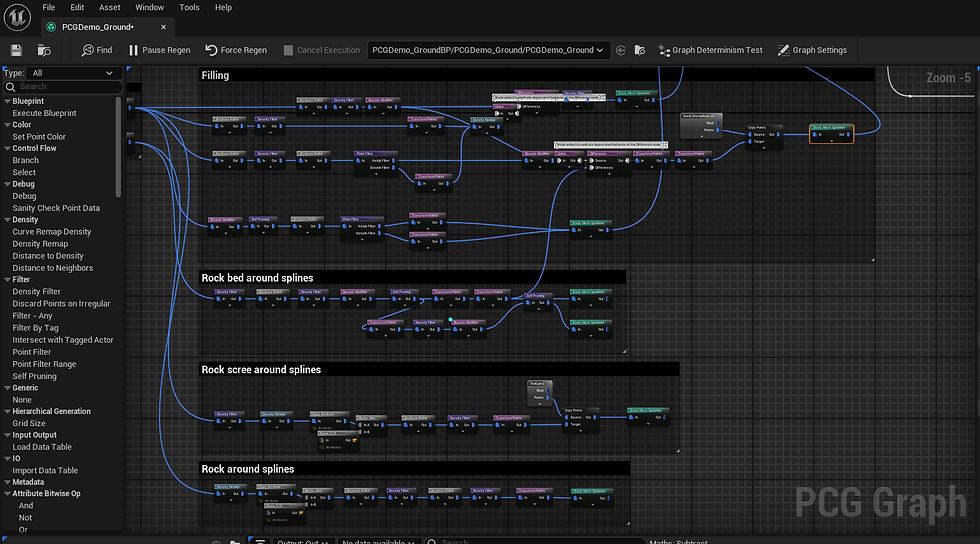Collapse the Input Output category
This screenshot has width=980, height=544.
click(x=8, y=435)
